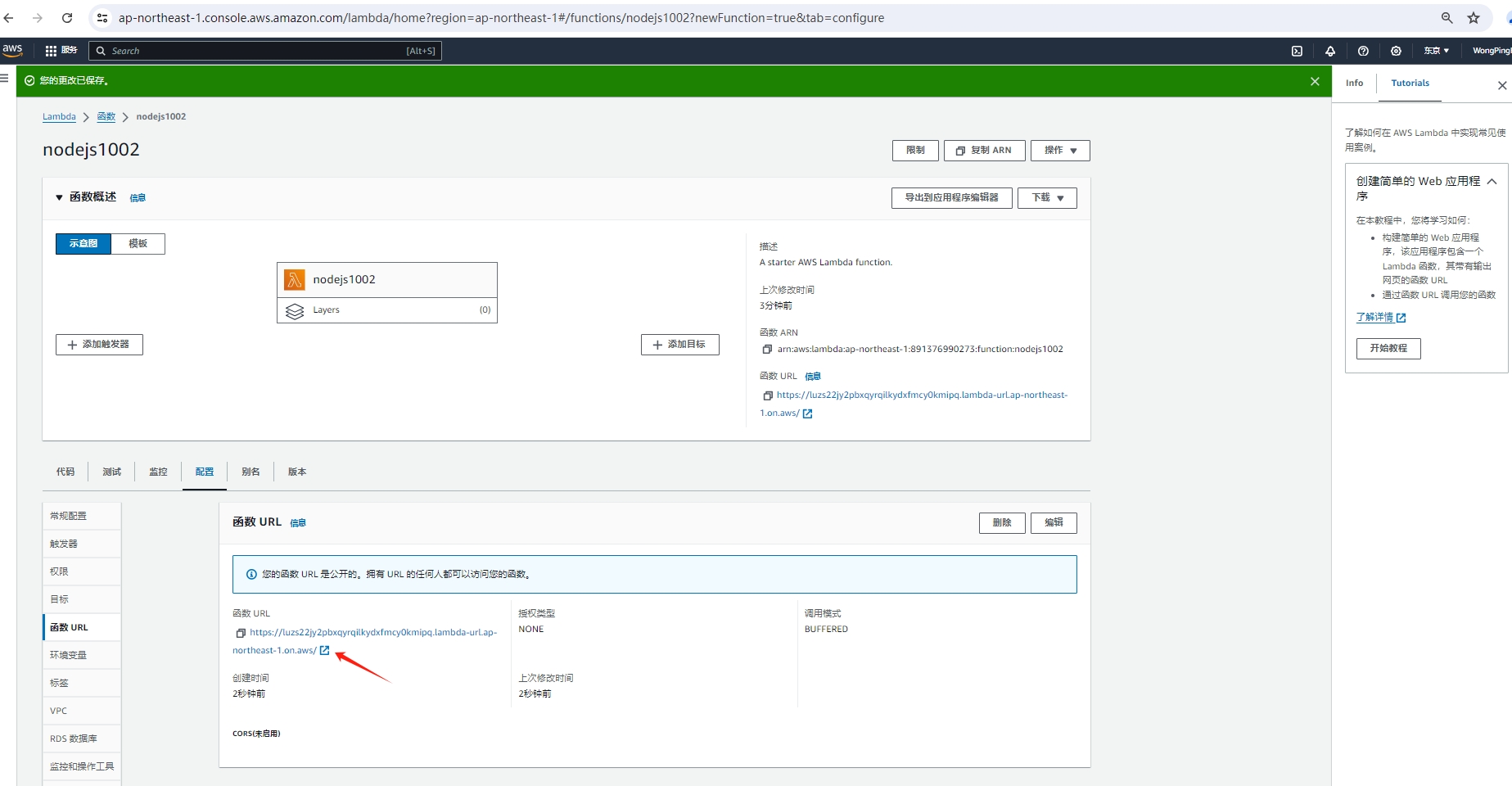Copy the function ARN with copy icon

click(767, 350)
